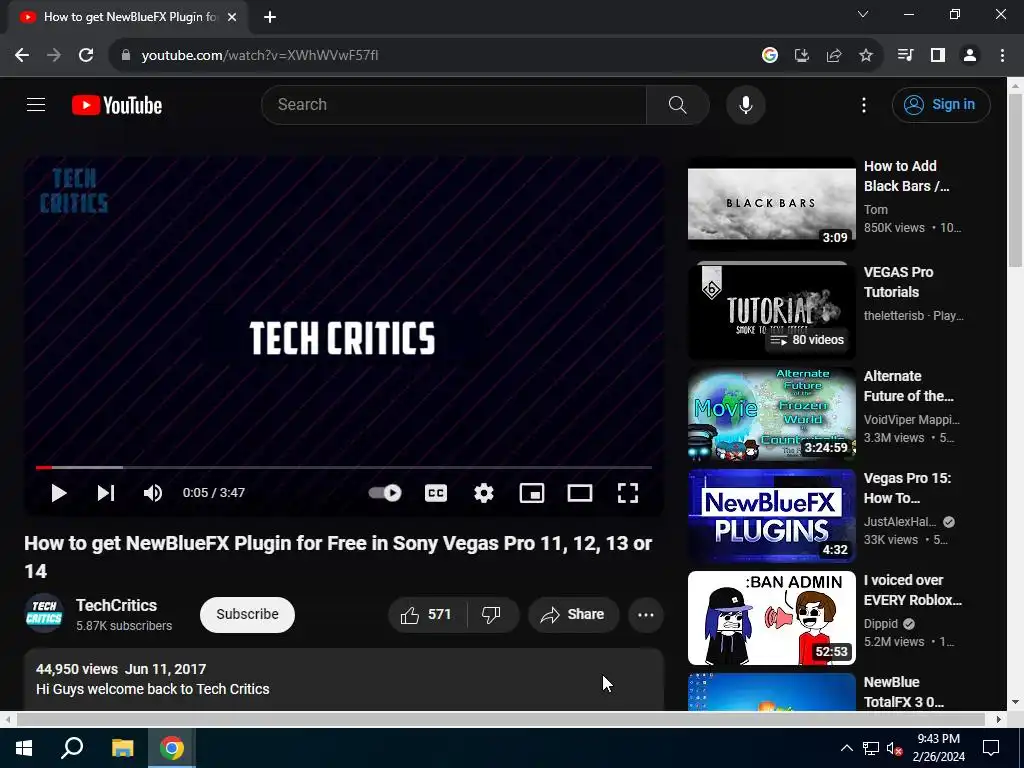The width and height of the screenshot is (1024, 768).
Task: Share this video
Action: click(573, 615)
